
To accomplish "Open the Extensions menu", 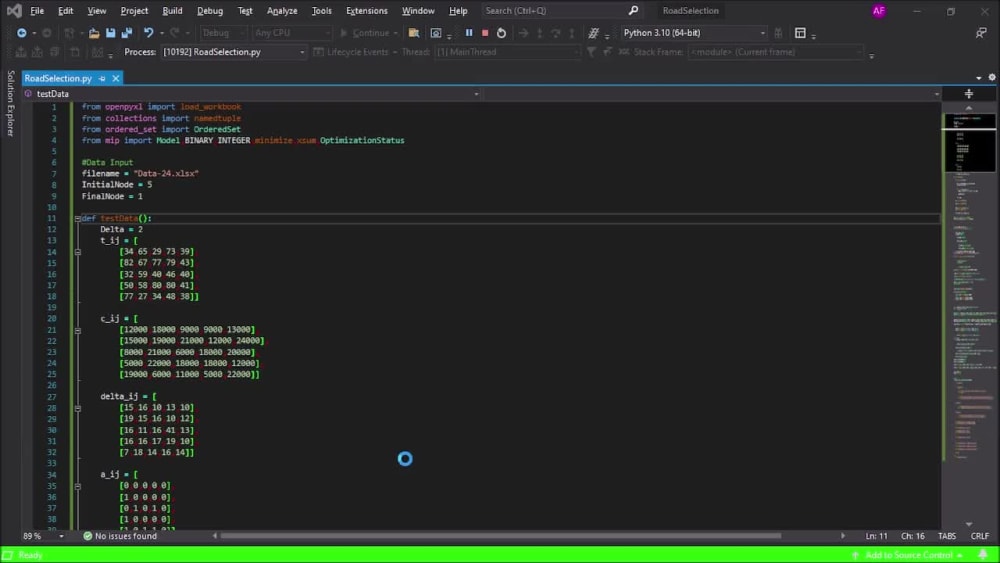I will click(367, 11).
